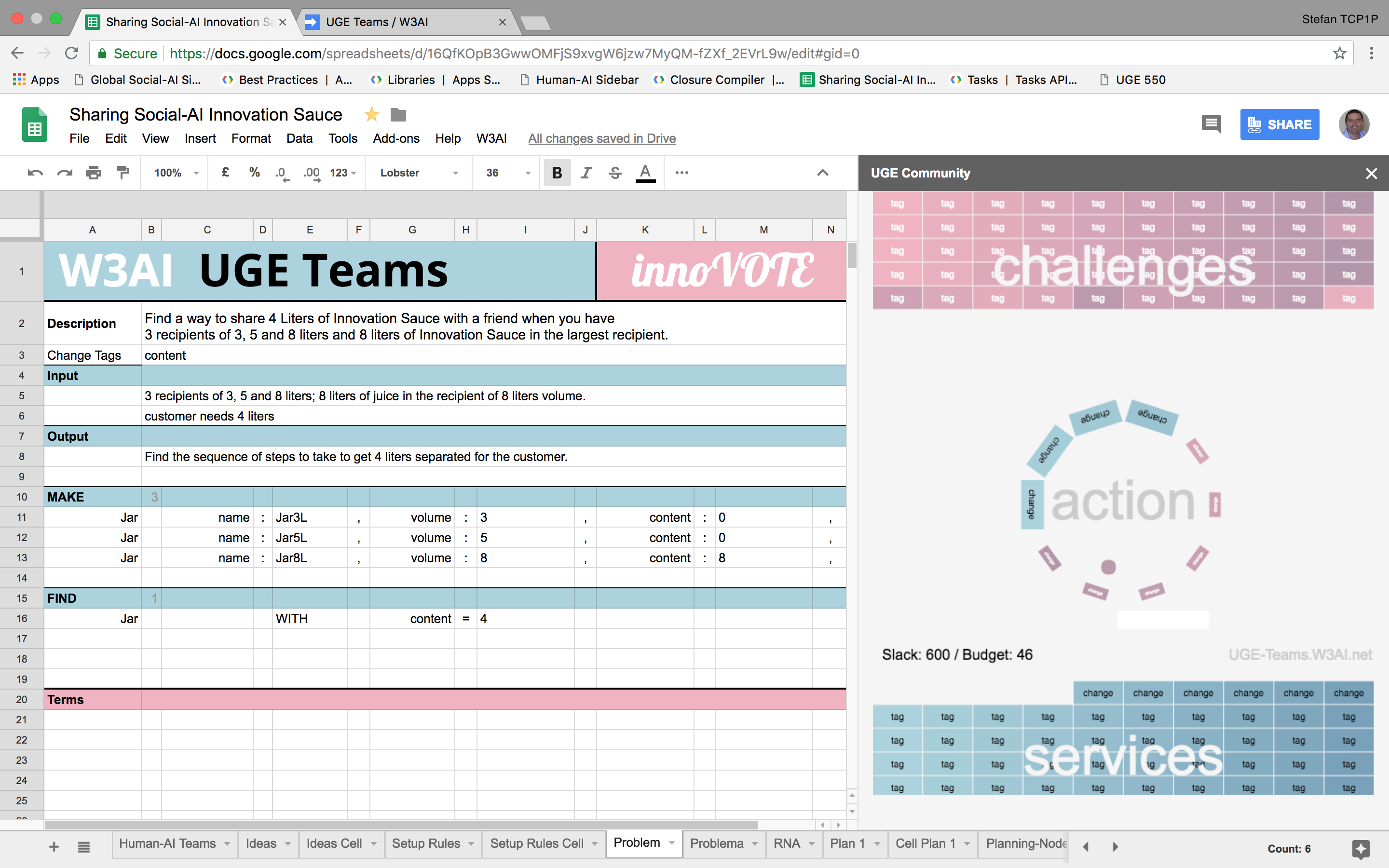Click the print icon
This screenshot has height=868, width=1389.
coord(93,173)
